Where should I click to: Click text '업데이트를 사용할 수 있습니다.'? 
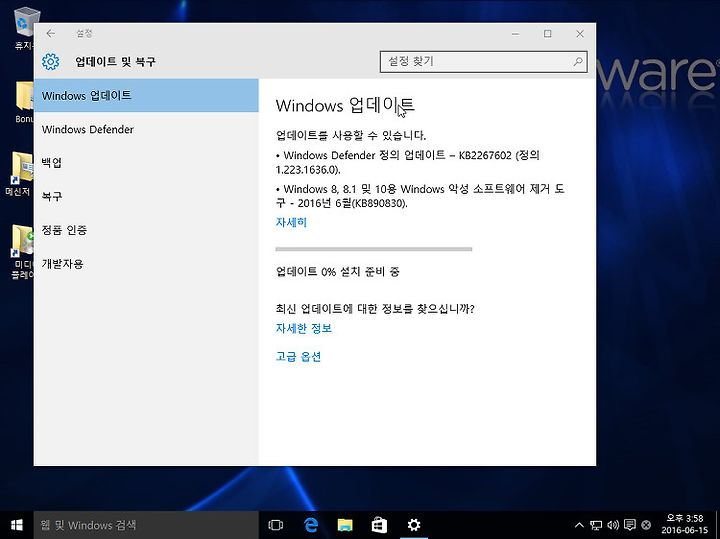tap(351, 135)
